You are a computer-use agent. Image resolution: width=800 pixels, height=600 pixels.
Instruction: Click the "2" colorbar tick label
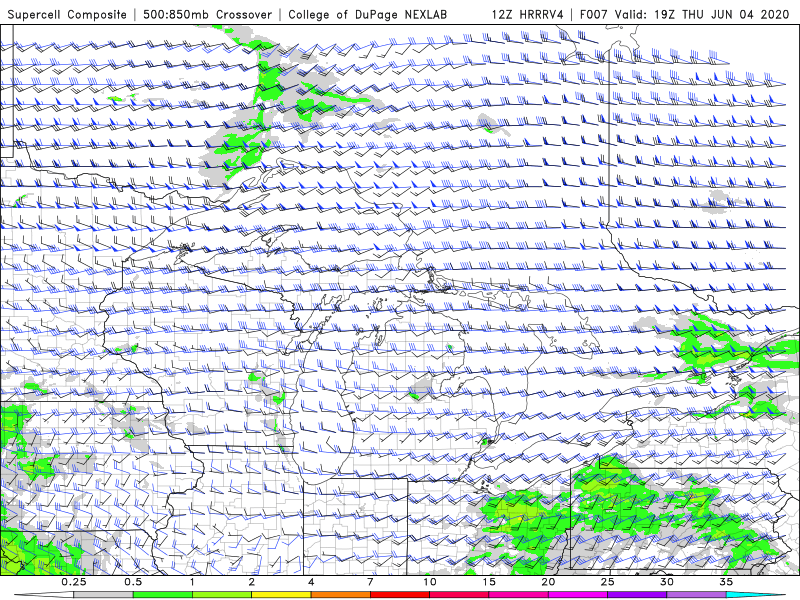point(252,582)
